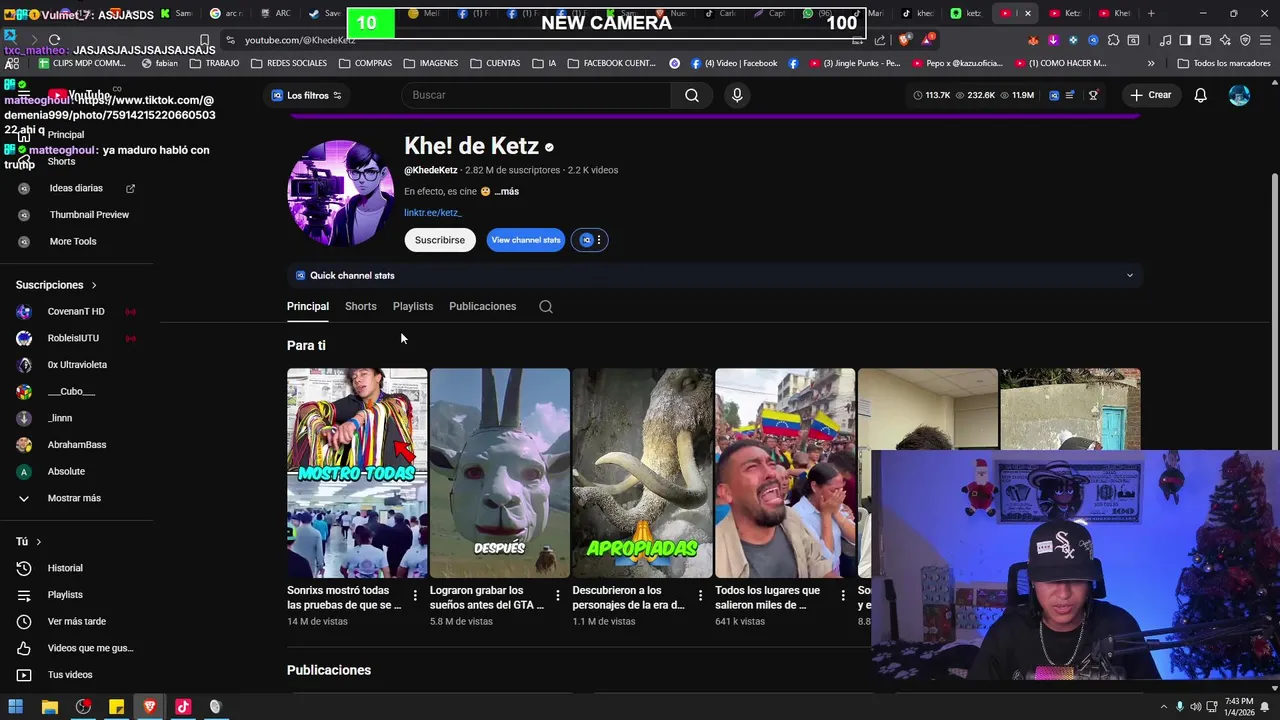Switch to the Shorts channel tab
The width and height of the screenshot is (1280, 720).
point(361,306)
